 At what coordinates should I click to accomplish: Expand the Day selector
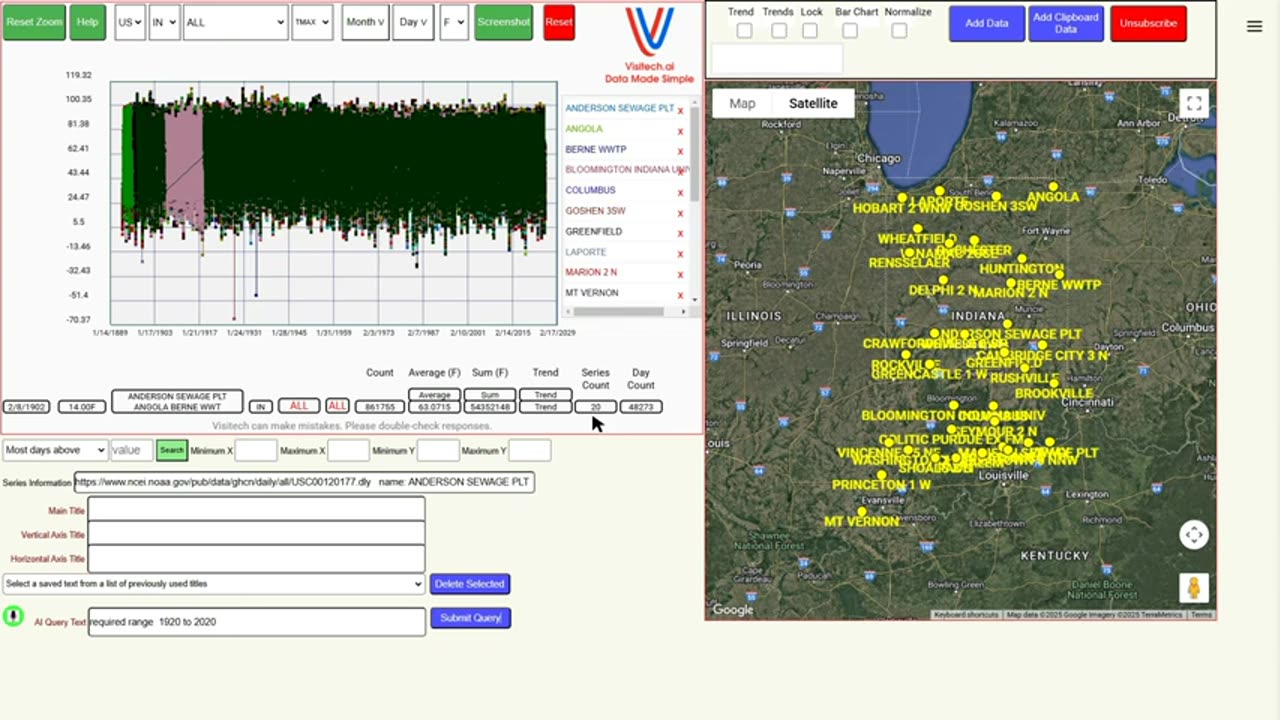[x=413, y=22]
